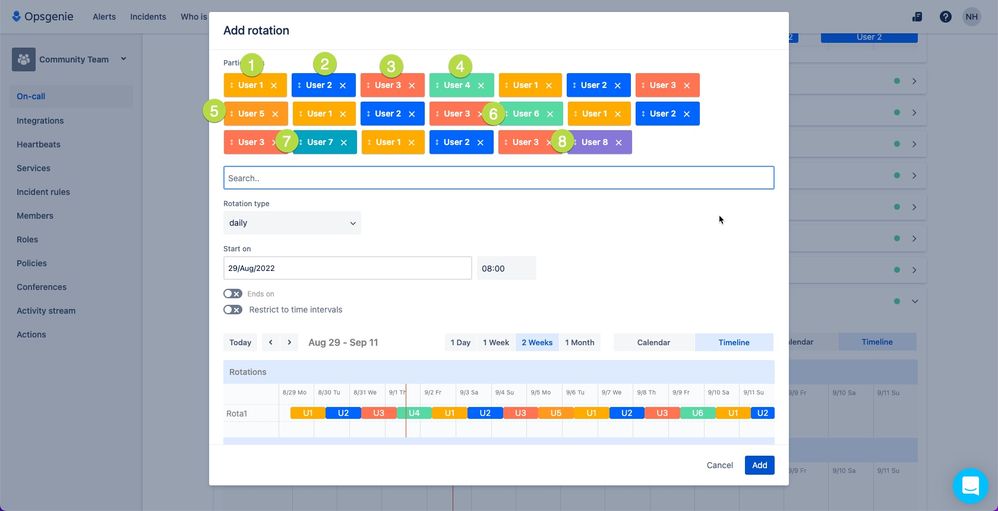Click the Community Team avatar icon
998x511 pixels.
[x=24, y=59]
